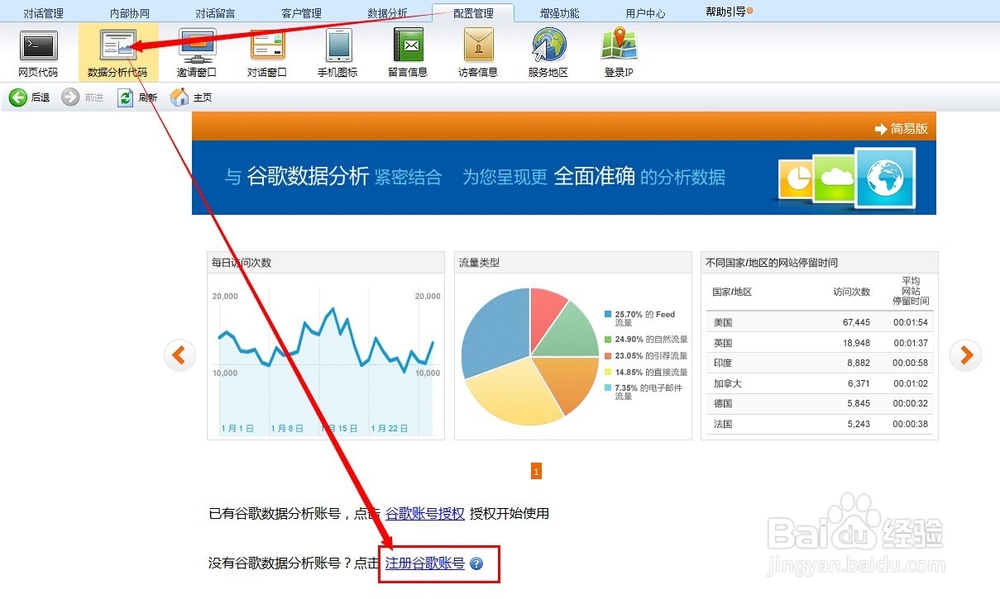Open the 网页代码 icon
Viewport: 1000px width, 599px height.
[38, 53]
